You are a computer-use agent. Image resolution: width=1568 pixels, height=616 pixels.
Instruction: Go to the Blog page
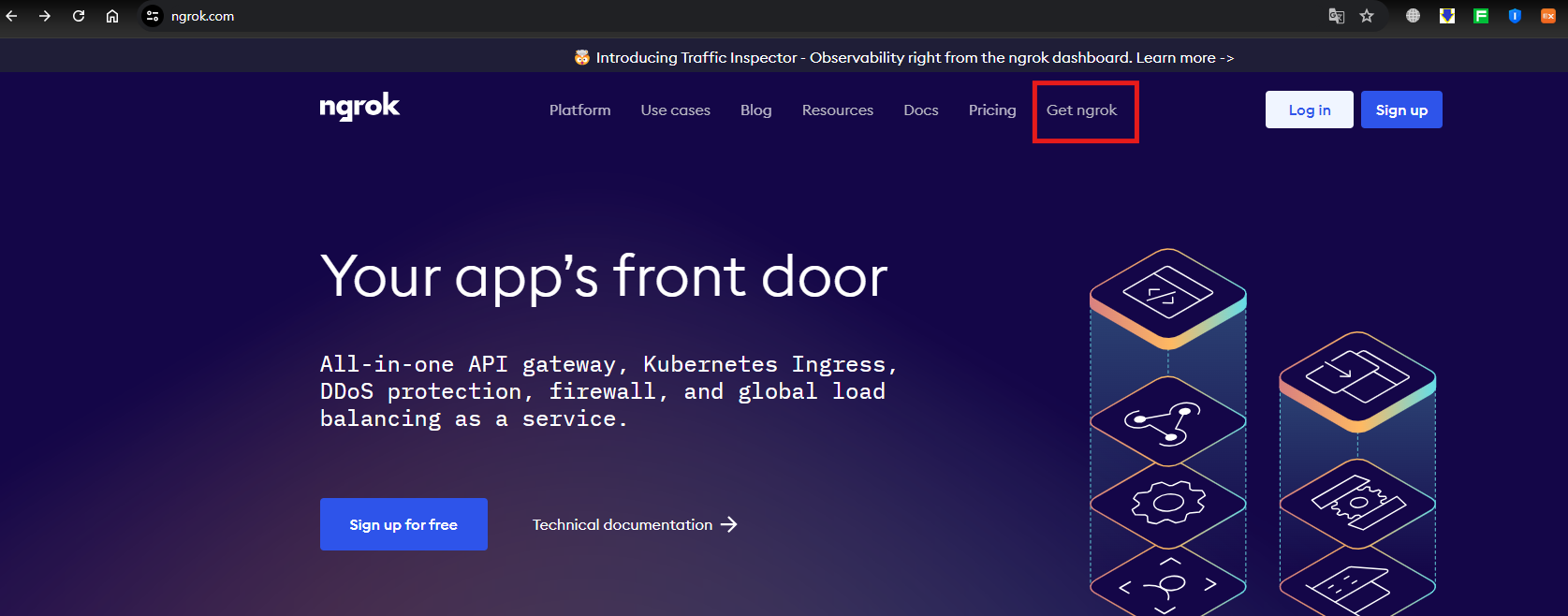756,110
